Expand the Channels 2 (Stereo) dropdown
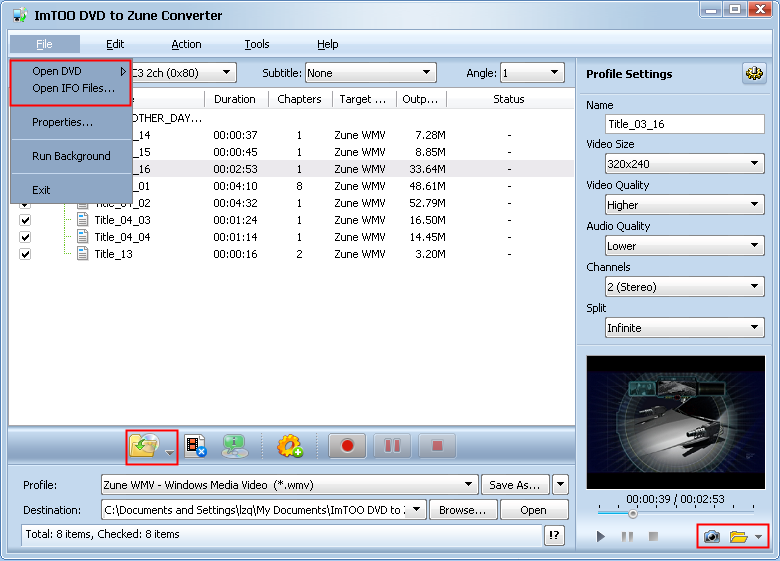780x561 pixels. (x=684, y=286)
